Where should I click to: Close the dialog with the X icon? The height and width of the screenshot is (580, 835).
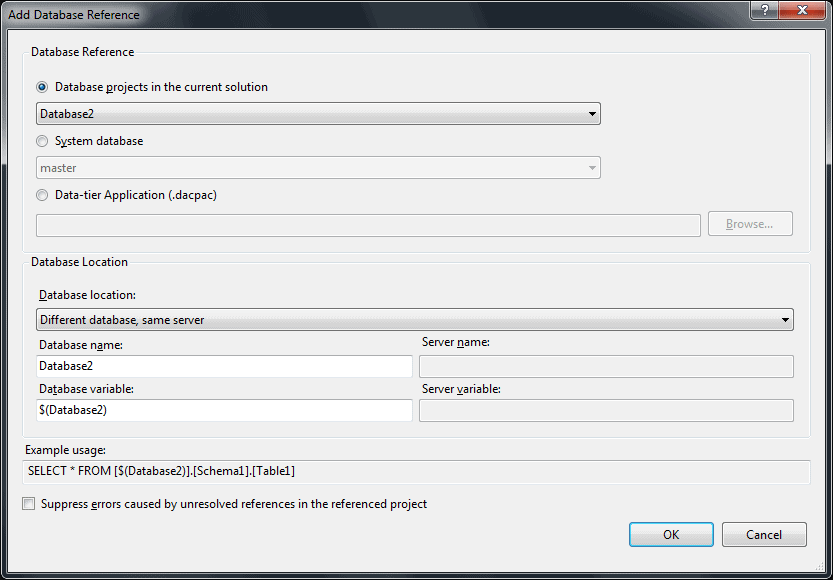point(803,10)
